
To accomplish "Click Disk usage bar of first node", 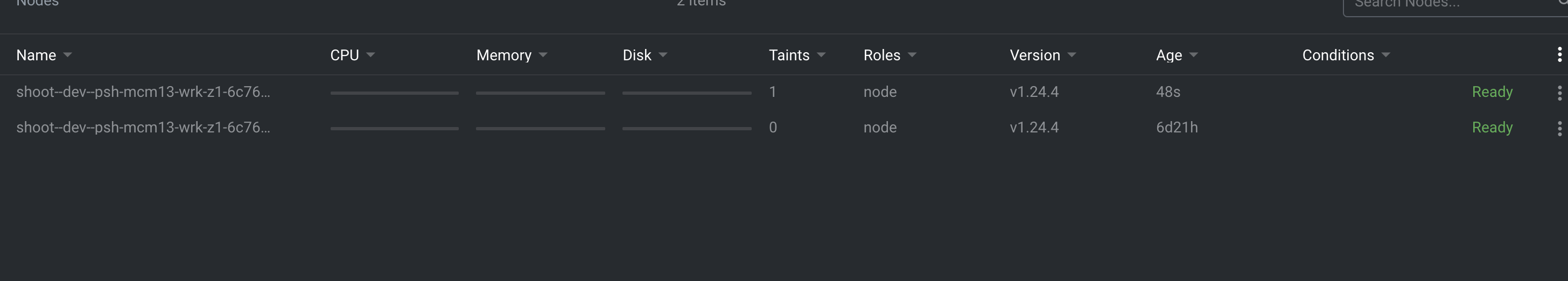I will click(x=687, y=93).
